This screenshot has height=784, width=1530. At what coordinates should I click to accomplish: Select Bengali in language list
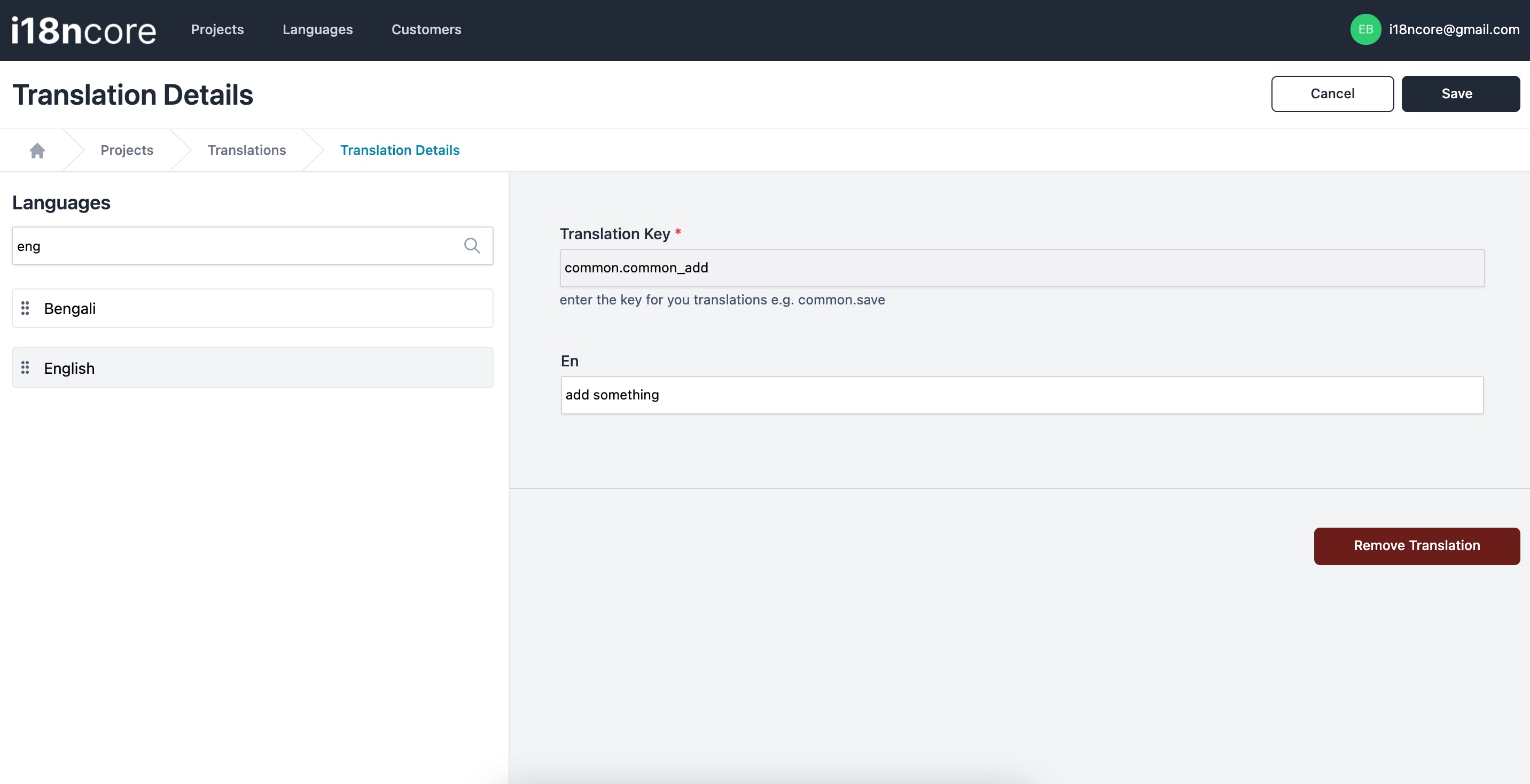253,308
